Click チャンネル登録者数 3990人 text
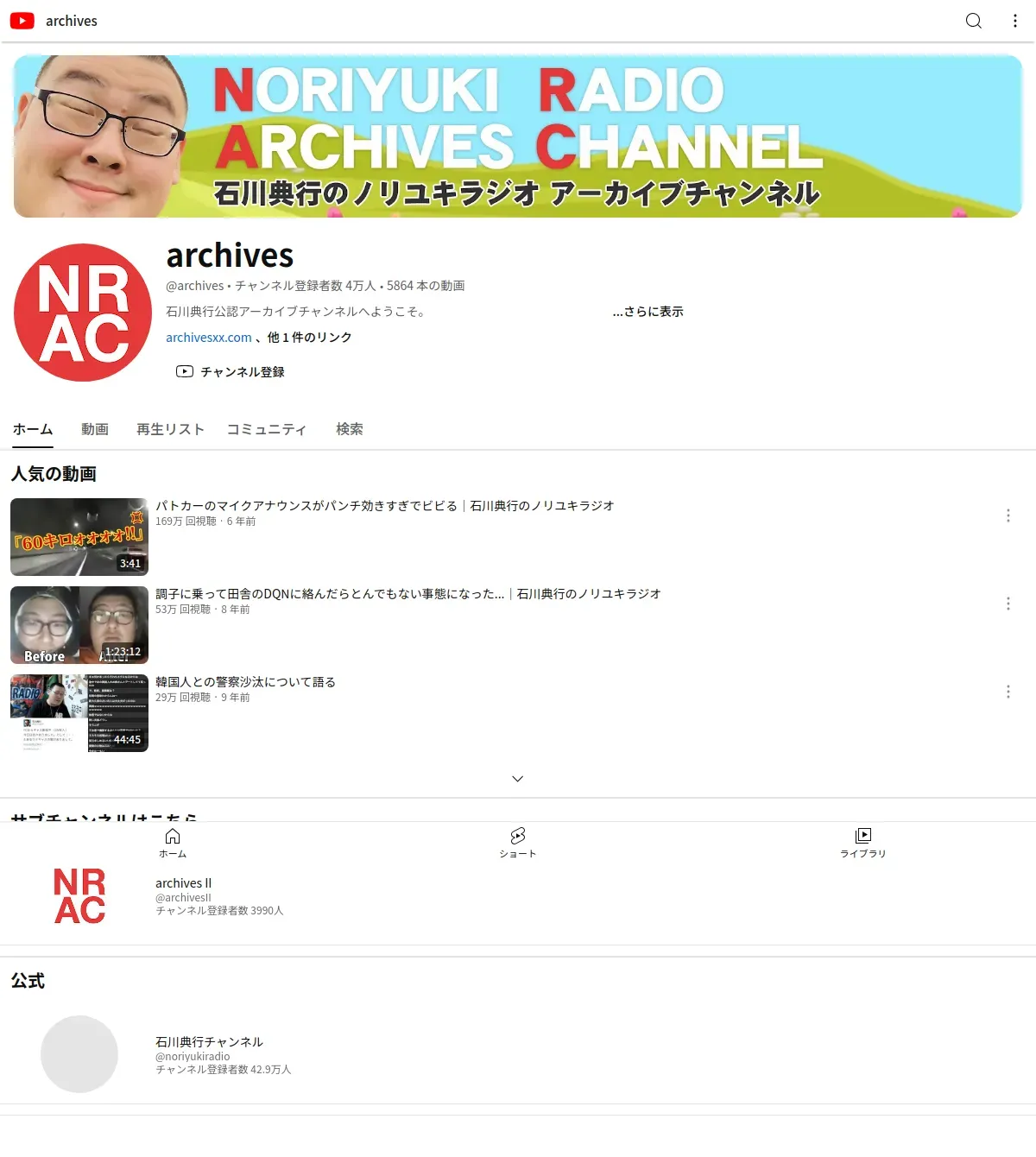 [219, 911]
